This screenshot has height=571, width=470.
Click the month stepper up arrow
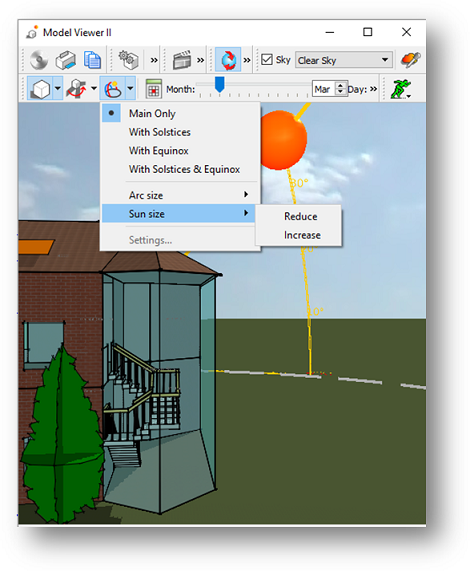pyautogui.click(x=340, y=85)
